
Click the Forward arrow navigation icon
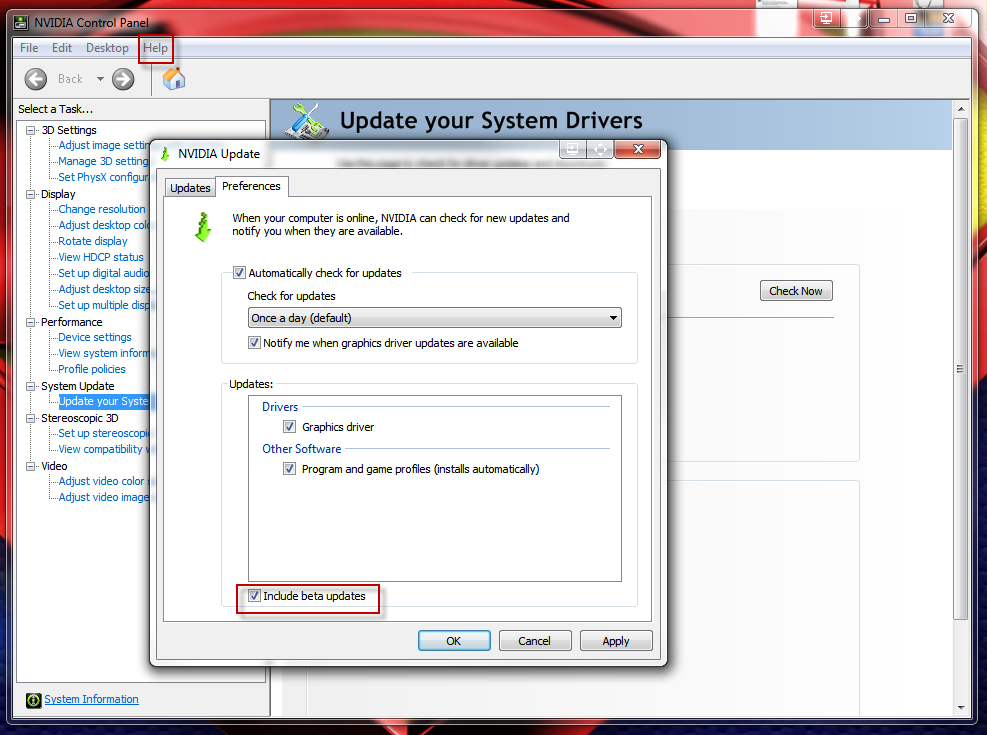pyautogui.click(x=123, y=79)
